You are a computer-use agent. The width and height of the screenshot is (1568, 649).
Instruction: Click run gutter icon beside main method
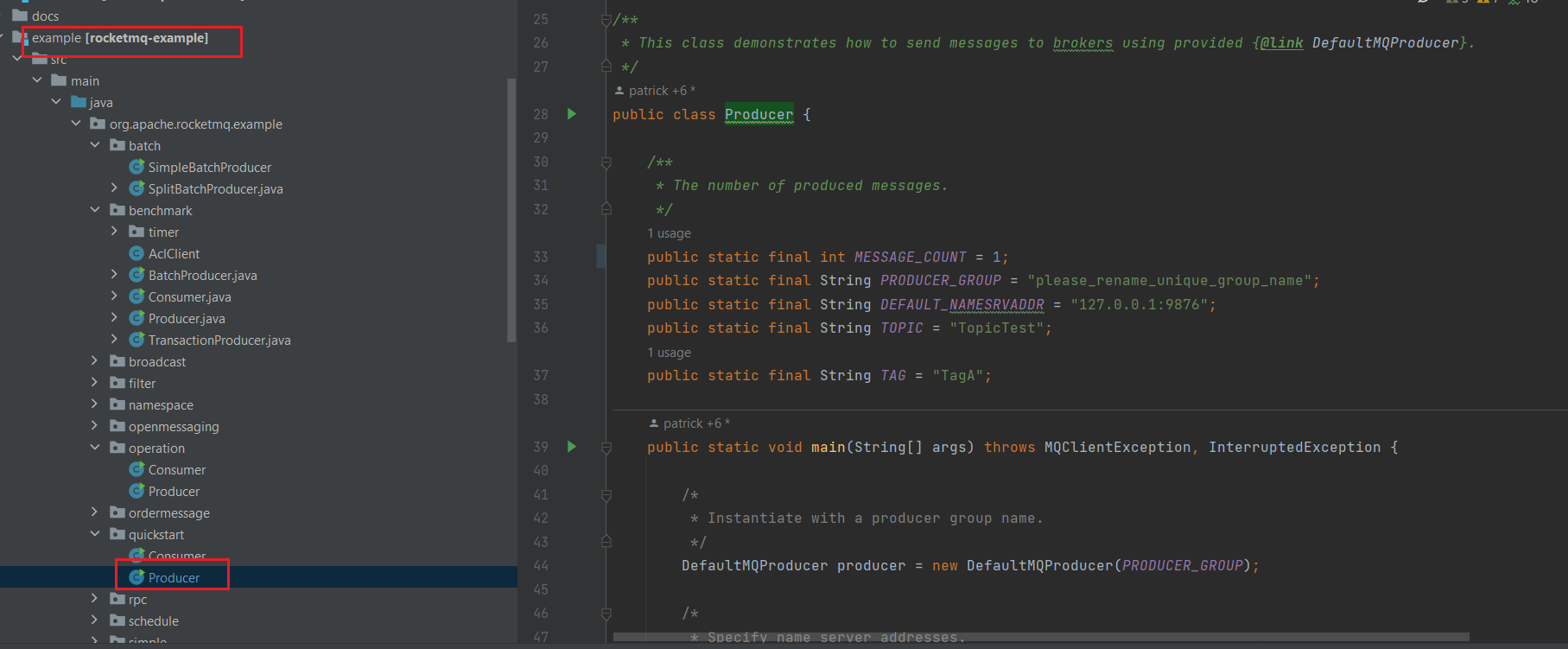tap(571, 447)
